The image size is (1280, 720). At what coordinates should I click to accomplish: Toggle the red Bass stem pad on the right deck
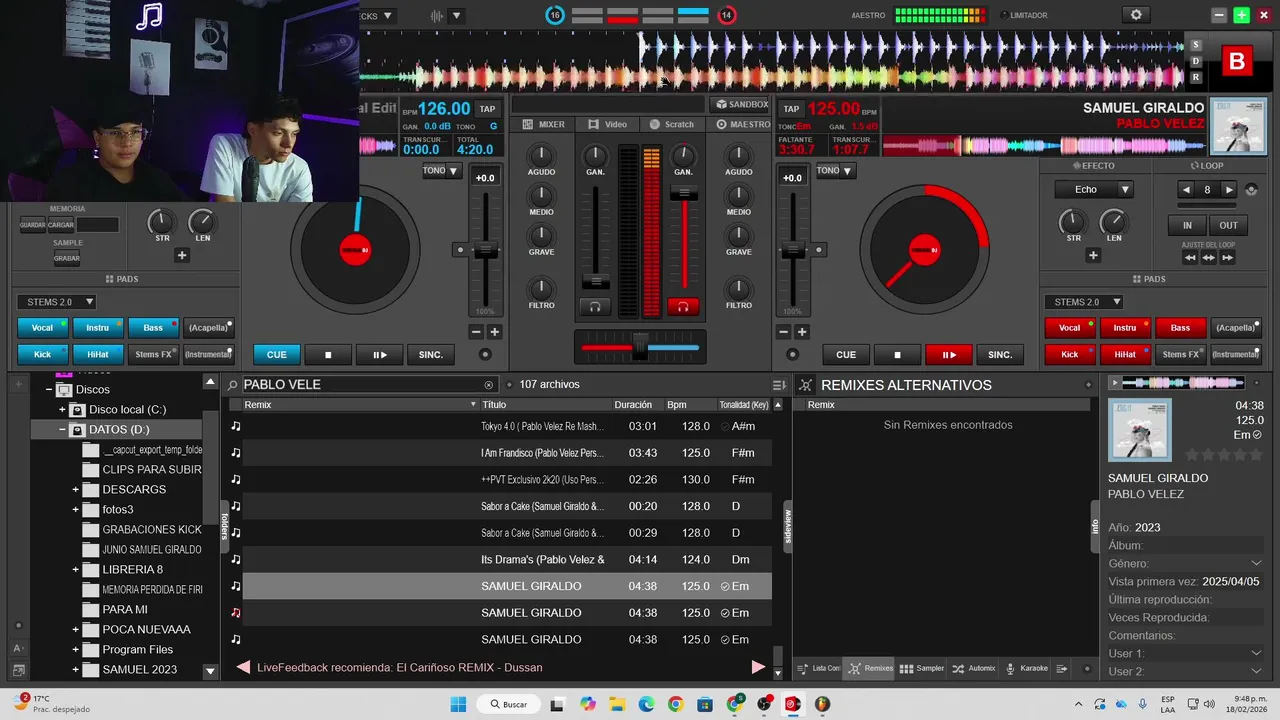pyautogui.click(x=1180, y=327)
